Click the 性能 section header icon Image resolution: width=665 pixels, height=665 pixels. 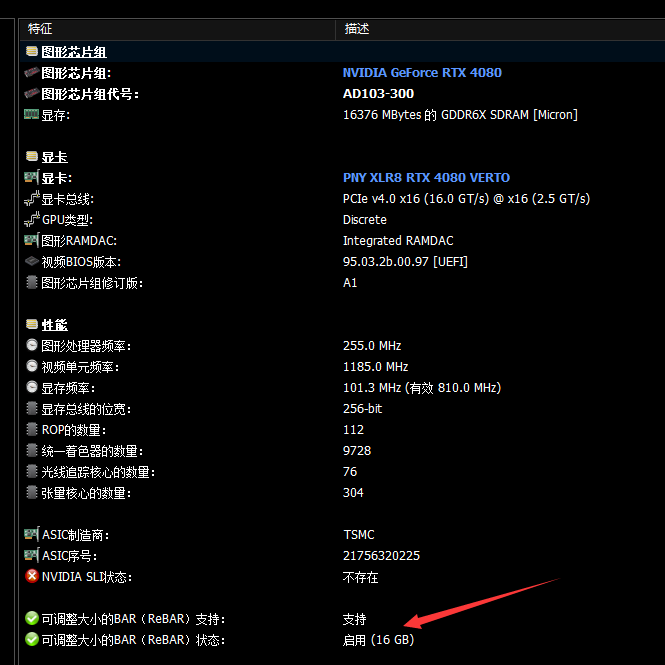(32, 324)
